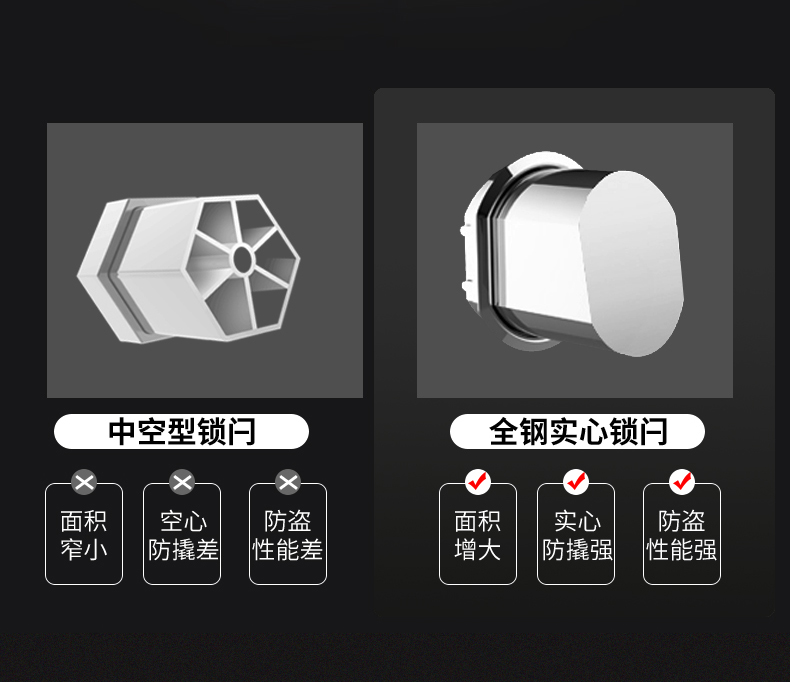Click the 防盗性能差 feature box

[x=288, y=534]
